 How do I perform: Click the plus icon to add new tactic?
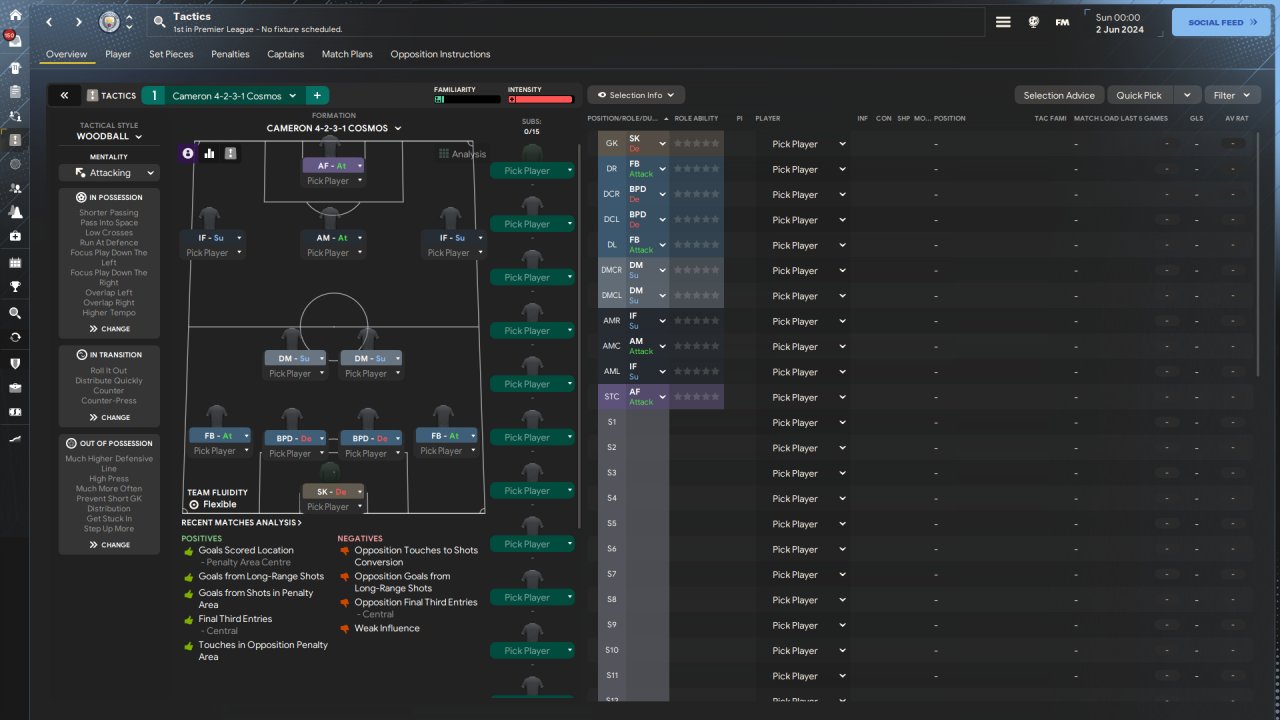click(316, 96)
